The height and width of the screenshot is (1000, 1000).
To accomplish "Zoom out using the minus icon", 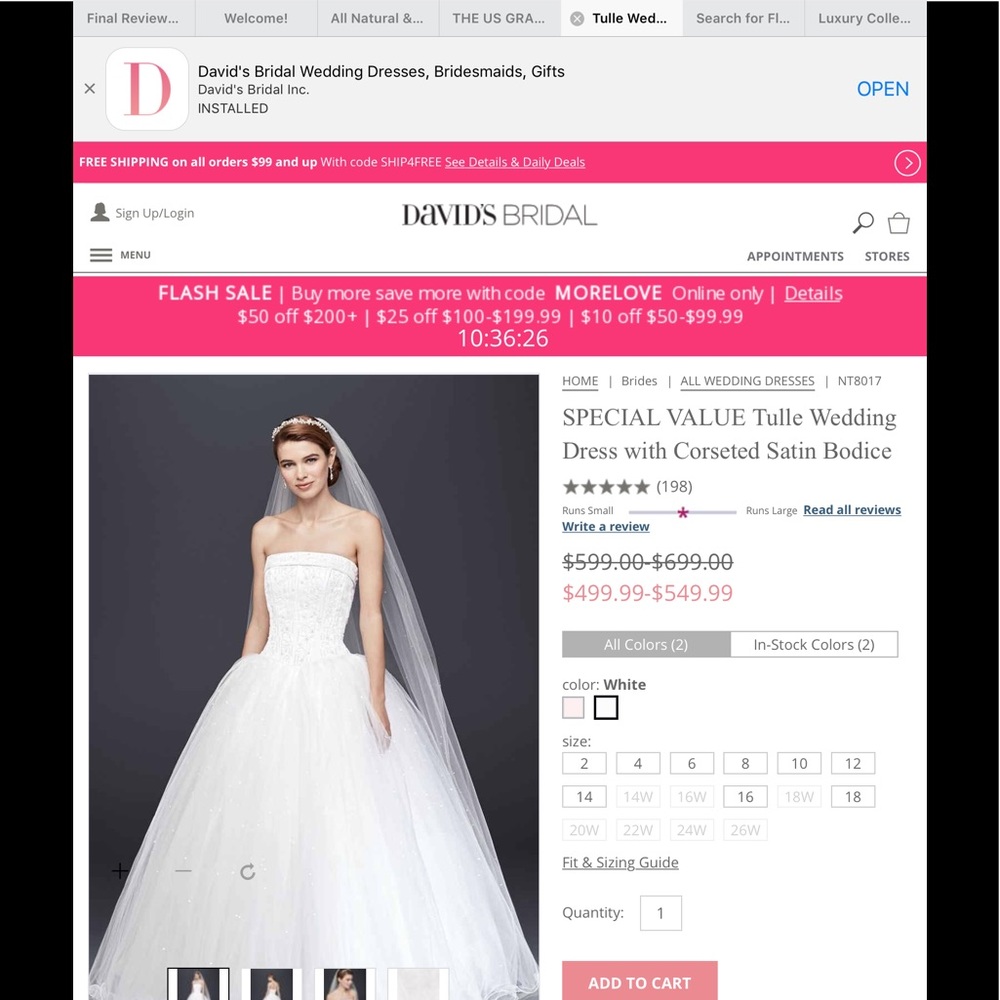I will (x=183, y=871).
